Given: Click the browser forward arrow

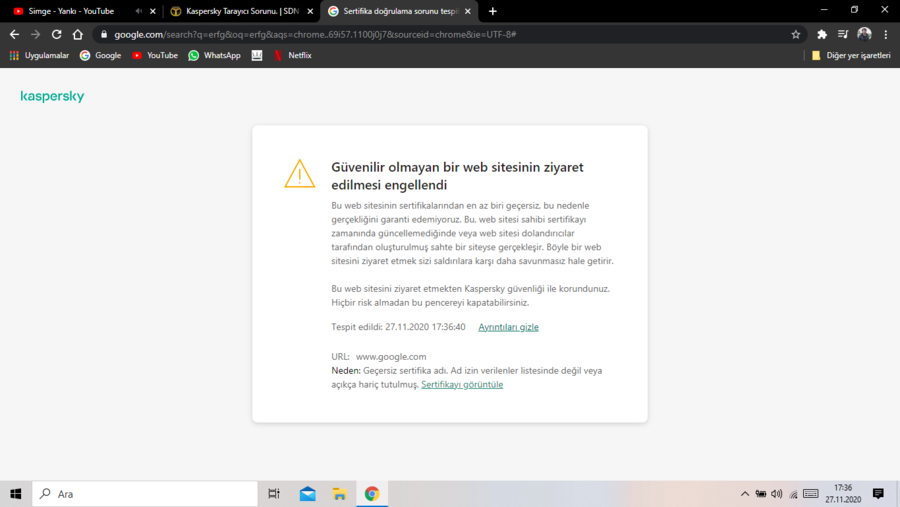Looking at the screenshot, I should (36, 34).
